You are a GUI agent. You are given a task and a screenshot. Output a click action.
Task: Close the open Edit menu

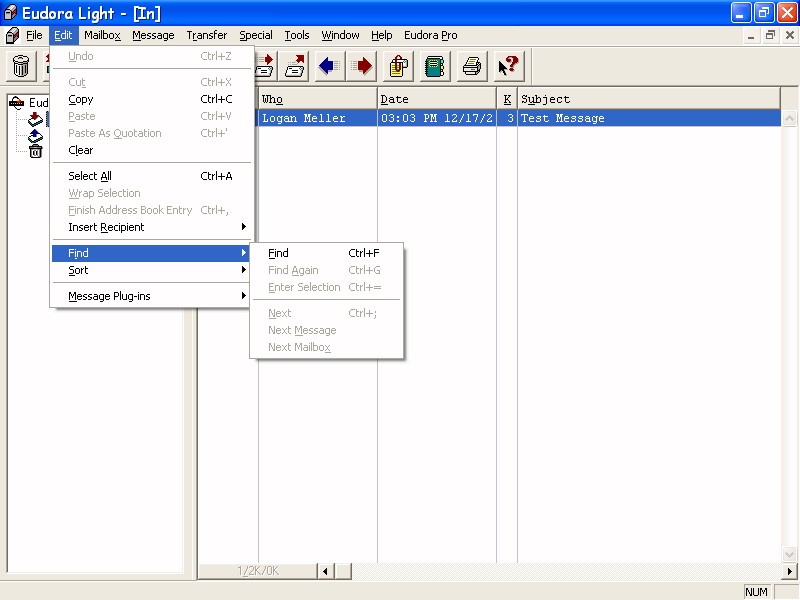pyautogui.click(x=63, y=35)
